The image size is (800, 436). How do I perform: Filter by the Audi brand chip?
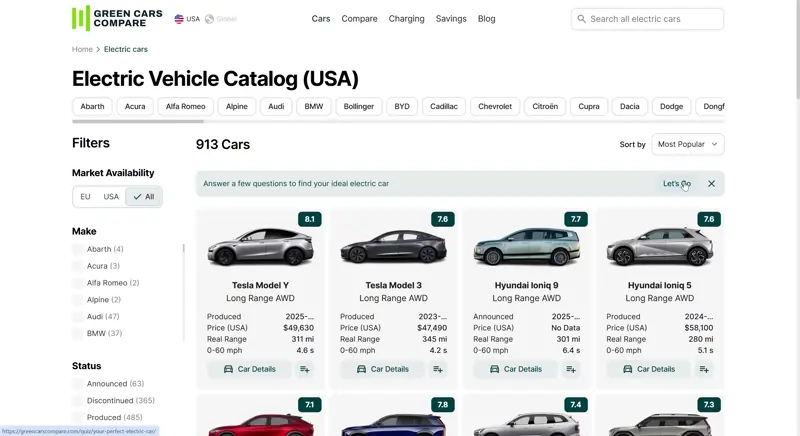(276, 107)
